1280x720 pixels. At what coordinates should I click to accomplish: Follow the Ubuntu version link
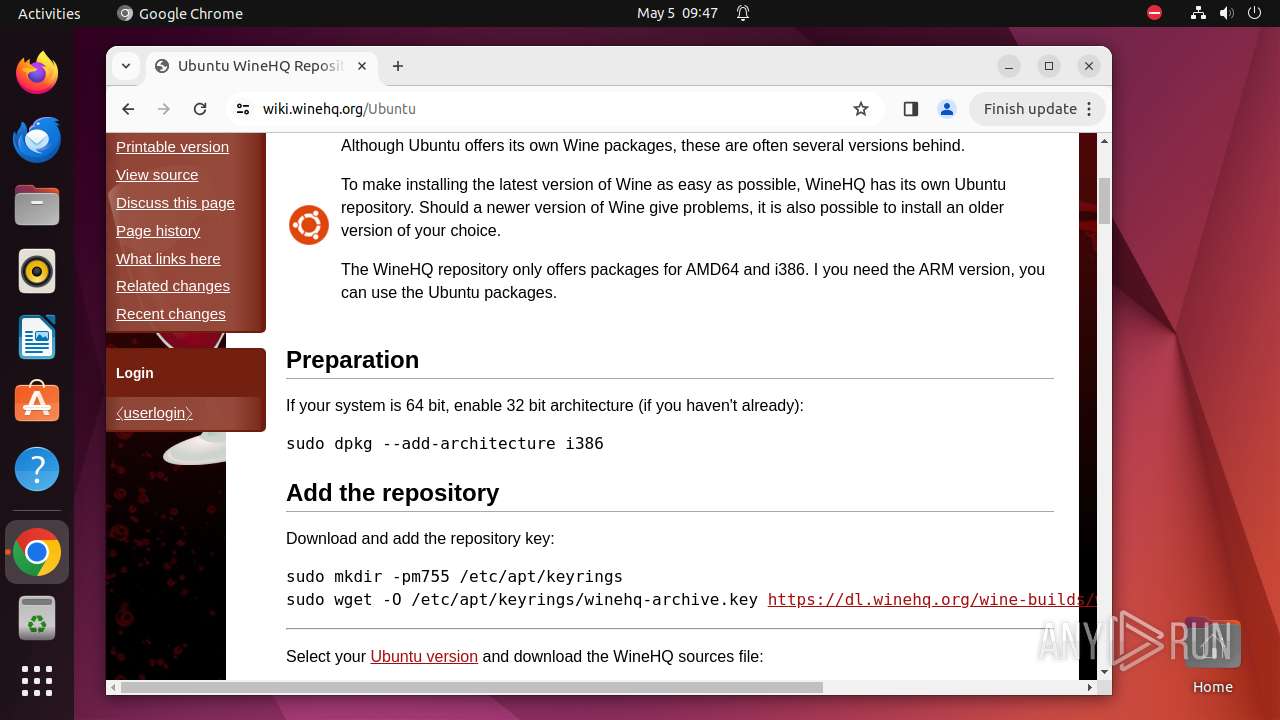pyautogui.click(x=424, y=657)
